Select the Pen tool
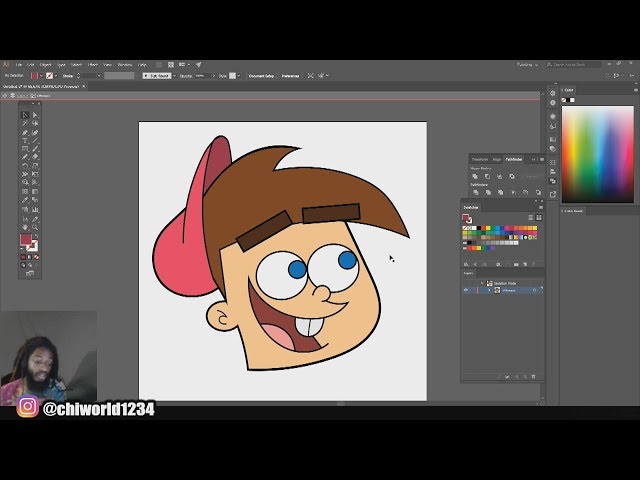This screenshot has width=640, height=480. pos(25,132)
